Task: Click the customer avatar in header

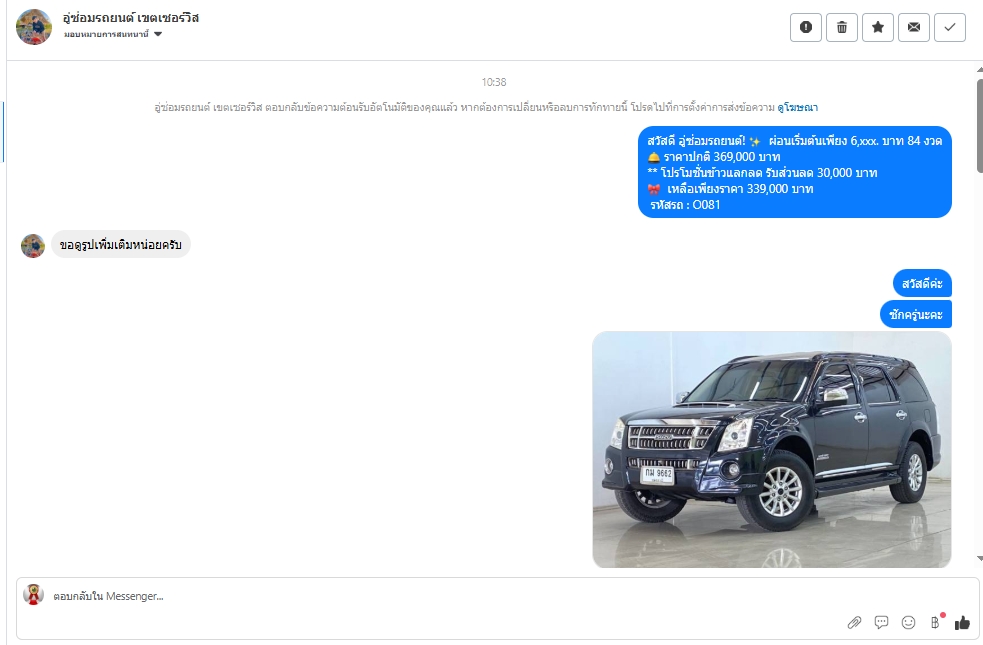Action: 34,27
